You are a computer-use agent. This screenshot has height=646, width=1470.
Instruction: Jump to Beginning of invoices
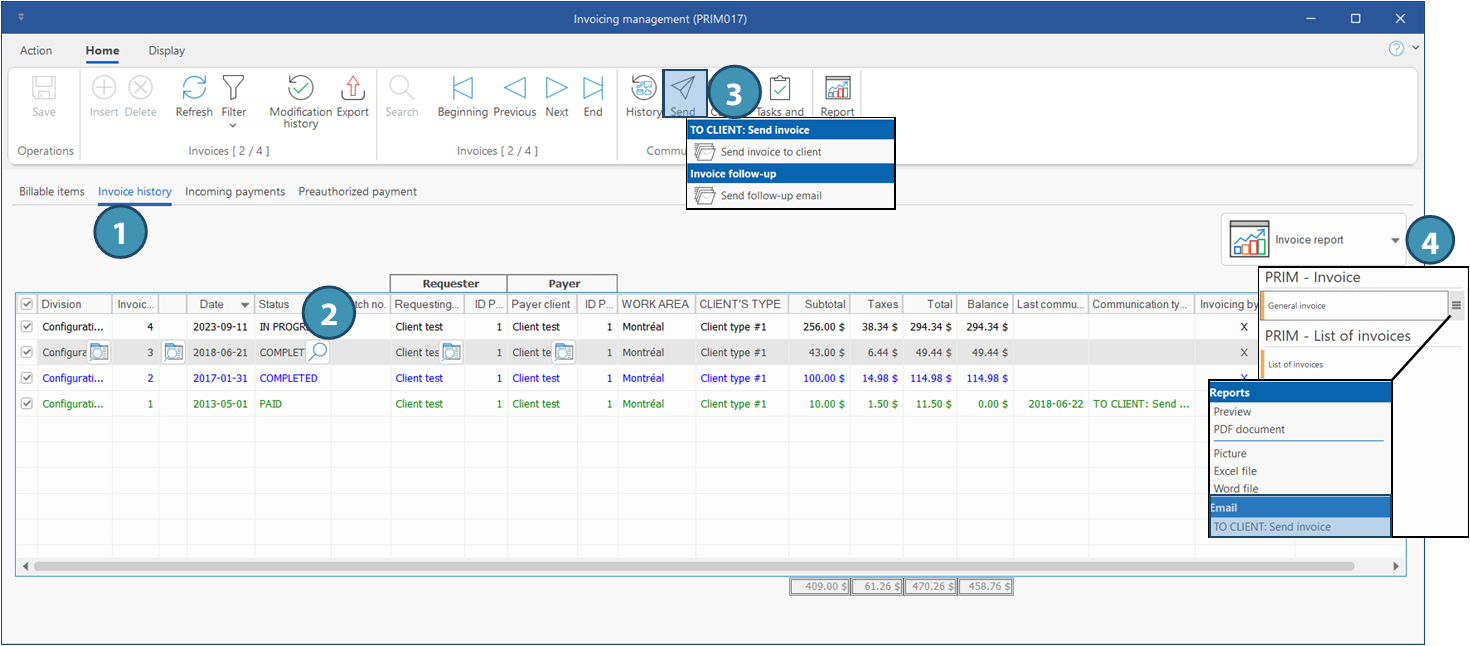(462, 88)
